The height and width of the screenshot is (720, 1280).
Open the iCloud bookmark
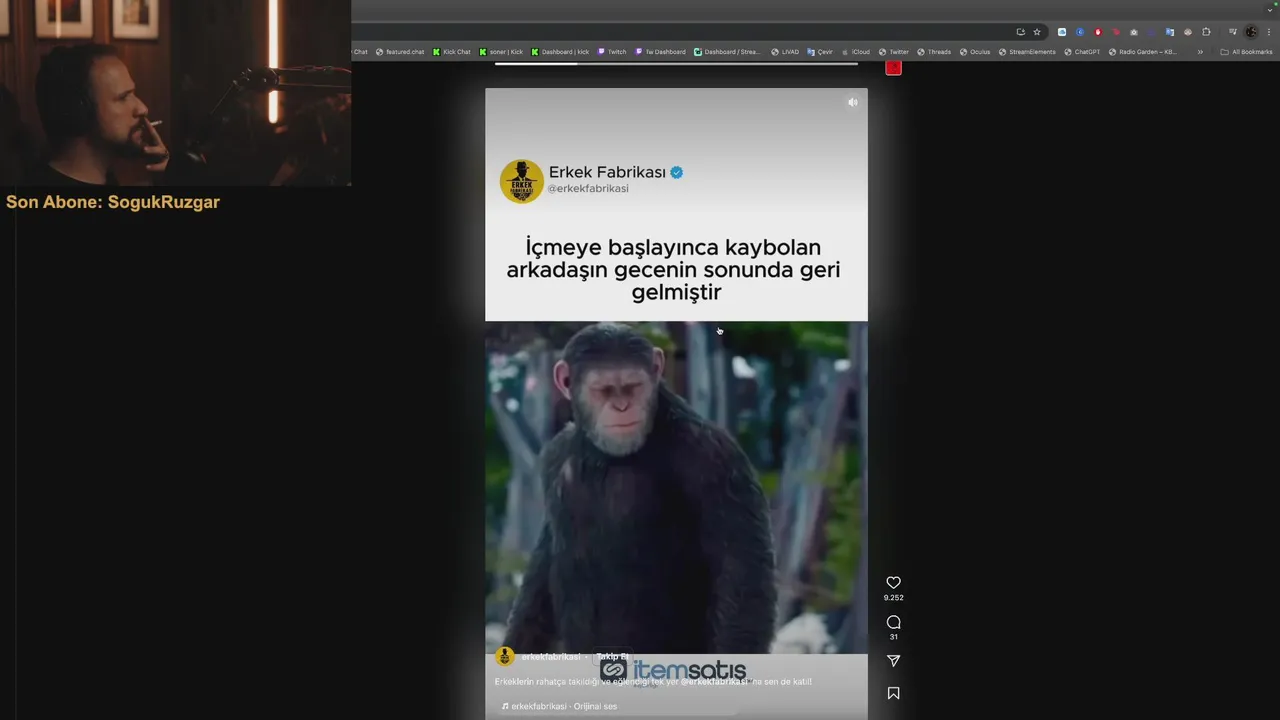(855, 52)
